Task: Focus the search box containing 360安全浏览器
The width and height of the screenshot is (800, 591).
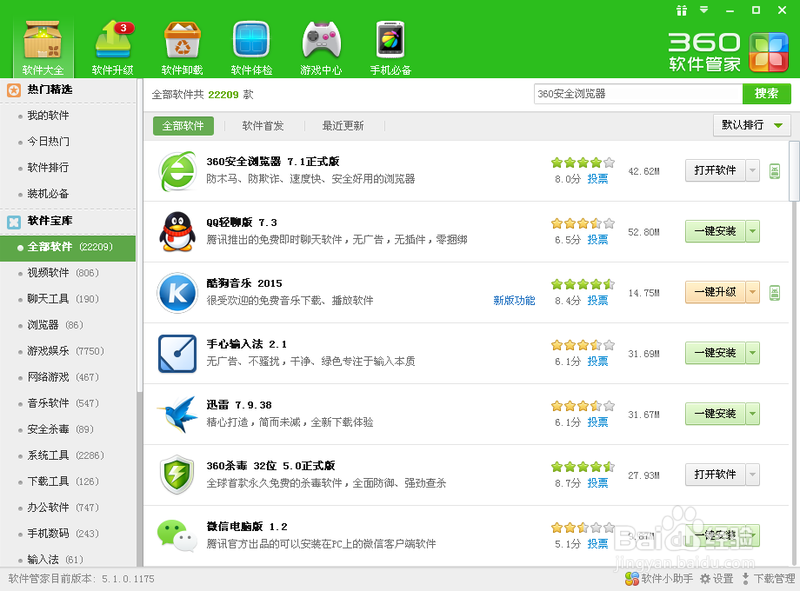Action: tap(638, 94)
